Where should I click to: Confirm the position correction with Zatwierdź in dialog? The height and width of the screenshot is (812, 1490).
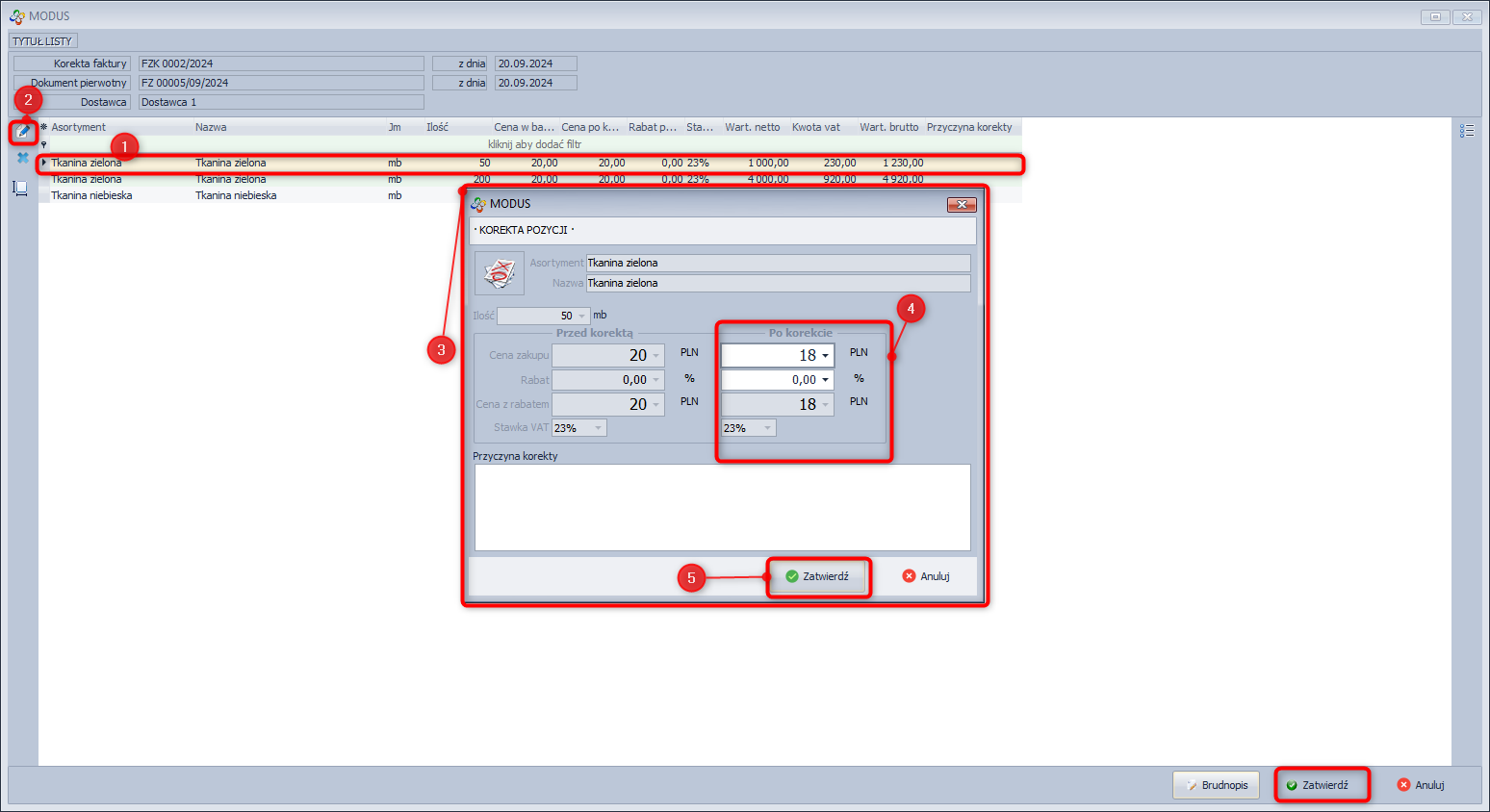point(818,576)
